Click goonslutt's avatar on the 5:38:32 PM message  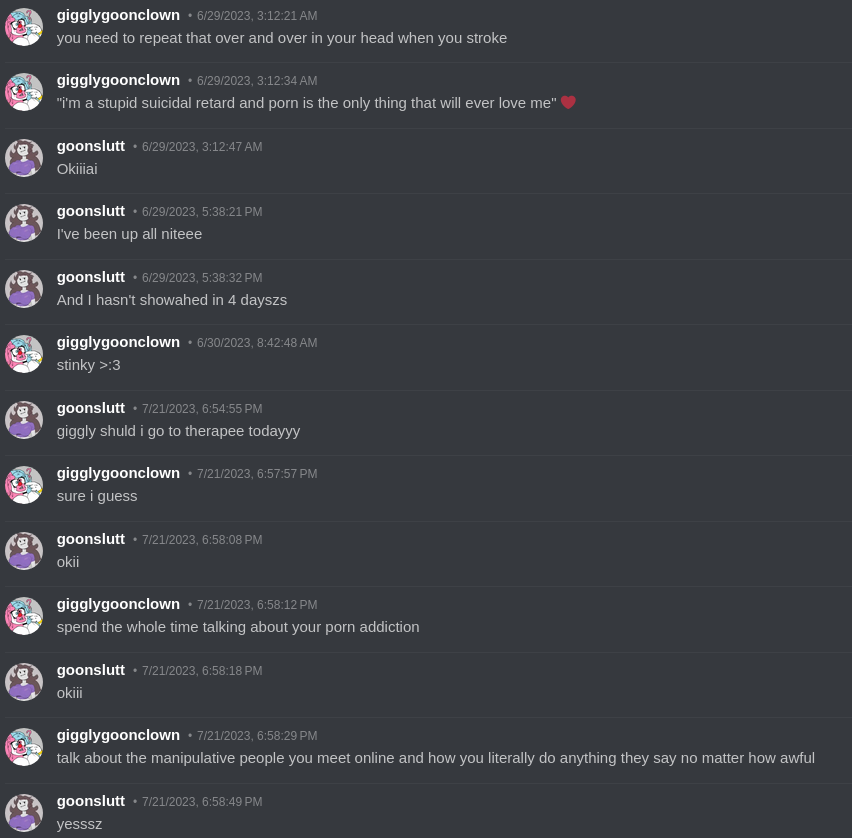tap(24, 289)
